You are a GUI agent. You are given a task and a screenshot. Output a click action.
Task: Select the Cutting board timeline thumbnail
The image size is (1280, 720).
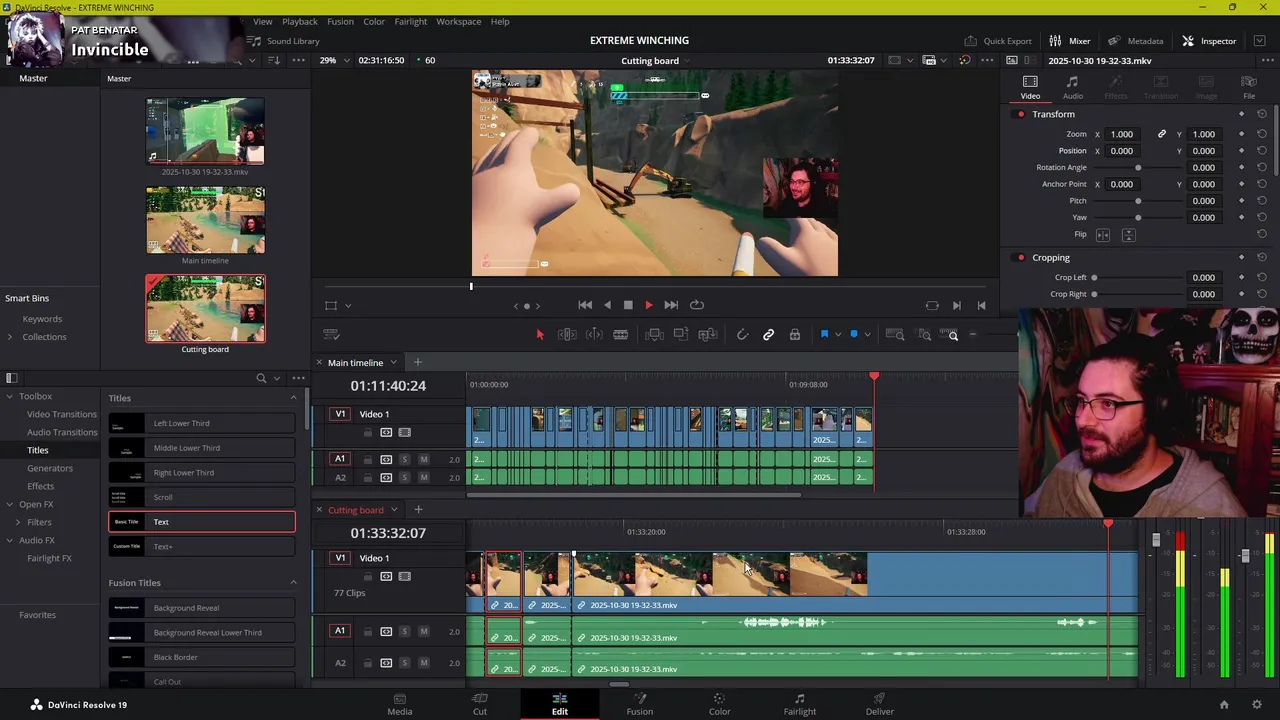205,309
